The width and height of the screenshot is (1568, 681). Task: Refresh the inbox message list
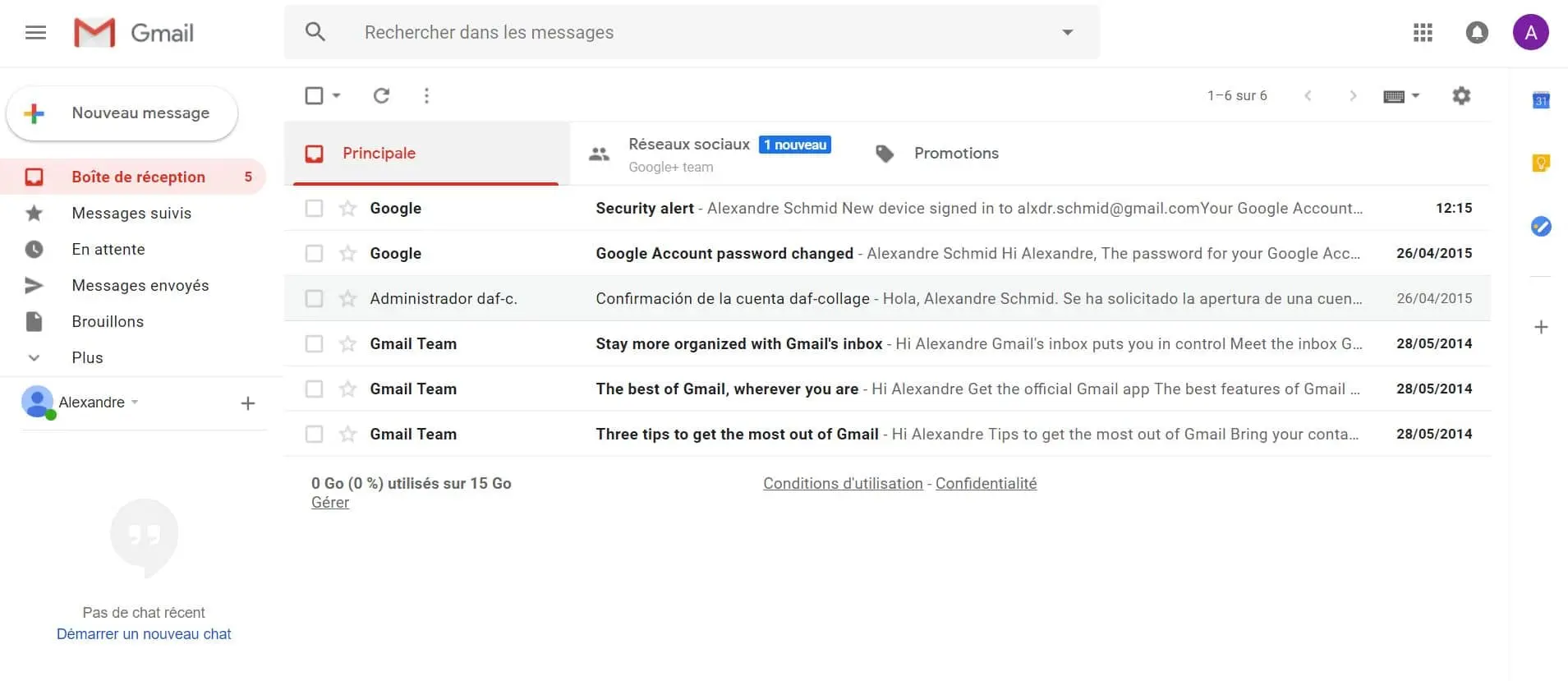tap(381, 95)
